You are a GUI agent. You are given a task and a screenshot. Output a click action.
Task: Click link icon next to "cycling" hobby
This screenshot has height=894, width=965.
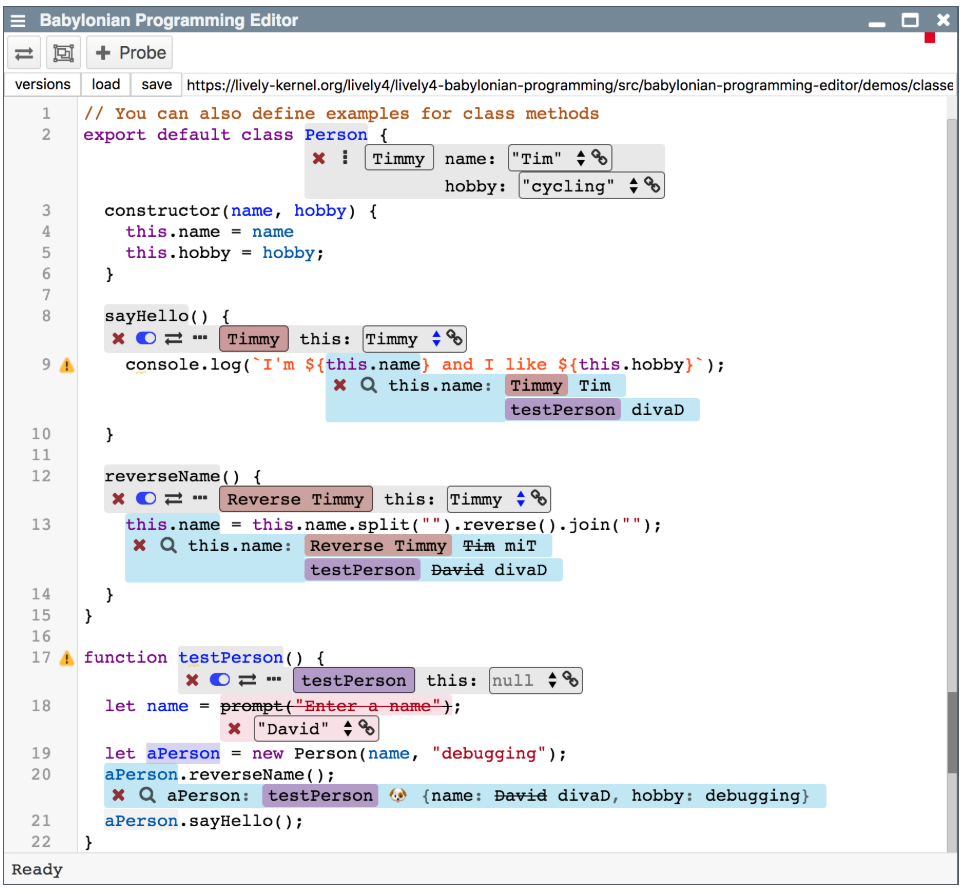tap(652, 185)
